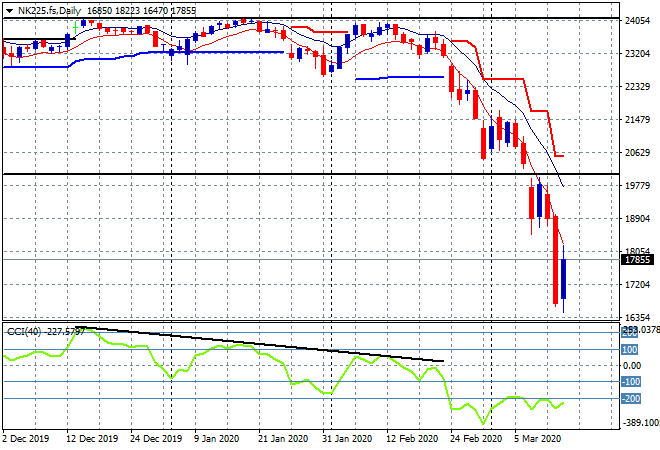Click the 21 Jan 2020 date label
Screen dimensions: 660x450
(284, 439)
